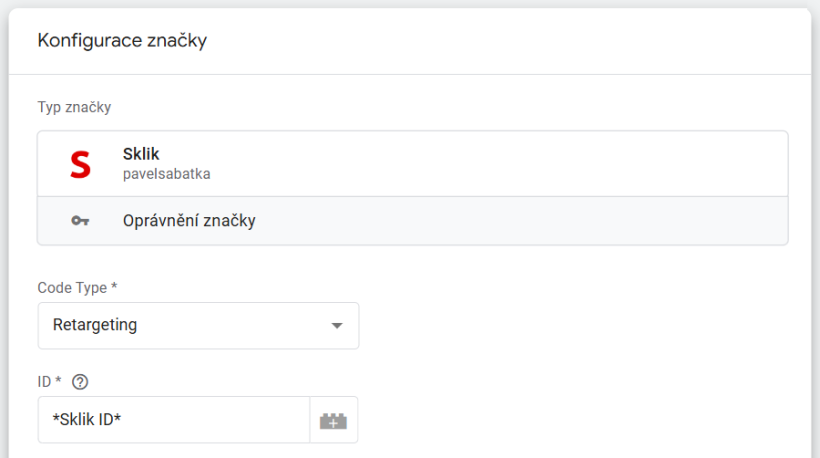Click the Code Type field label
Screen dimensions: 820x458
click(x=77, y=288)
